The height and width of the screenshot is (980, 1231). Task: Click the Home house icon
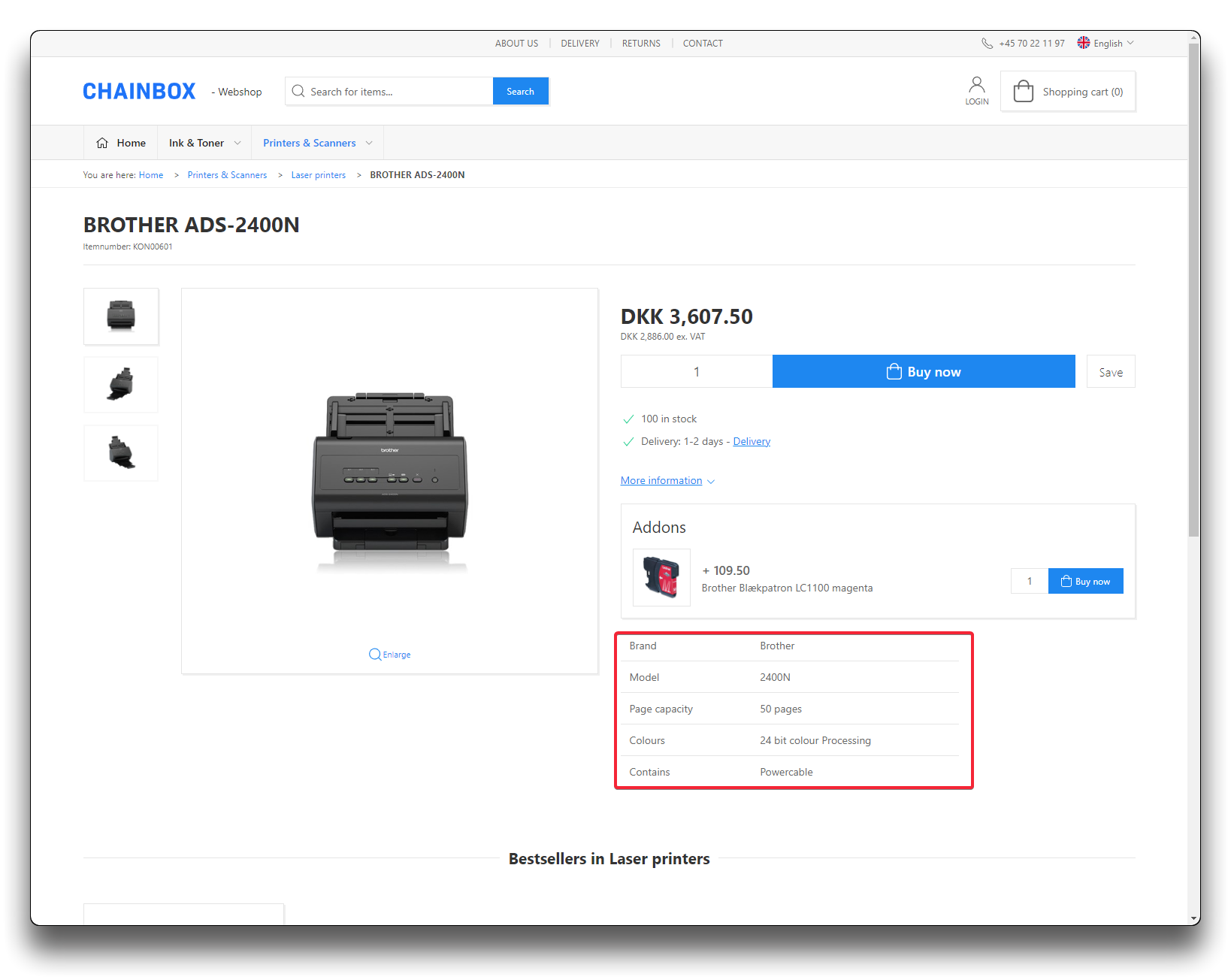coord(102,143)
